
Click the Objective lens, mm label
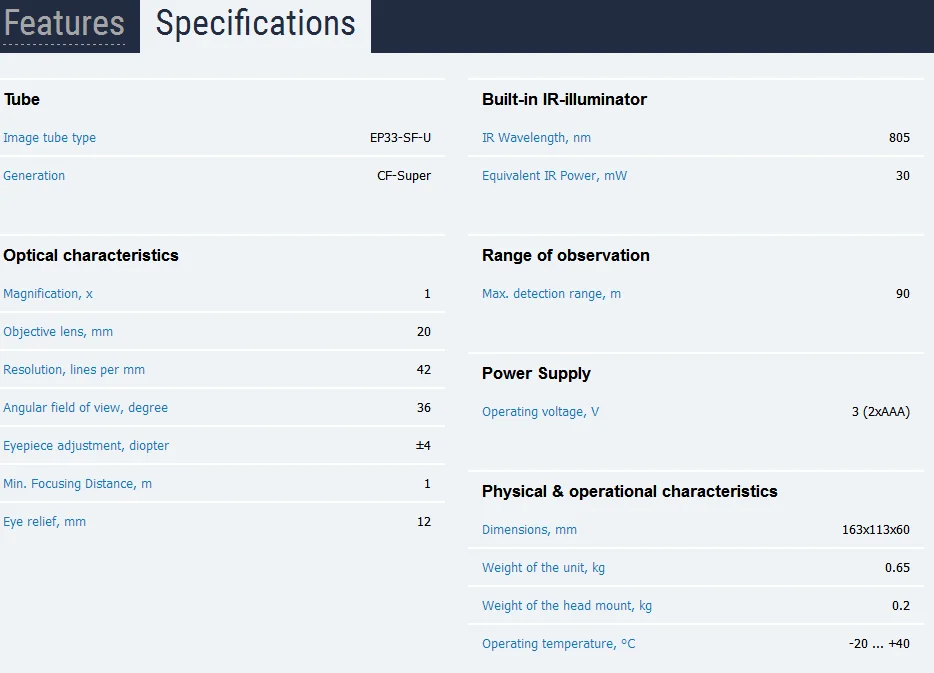[58, 332]
